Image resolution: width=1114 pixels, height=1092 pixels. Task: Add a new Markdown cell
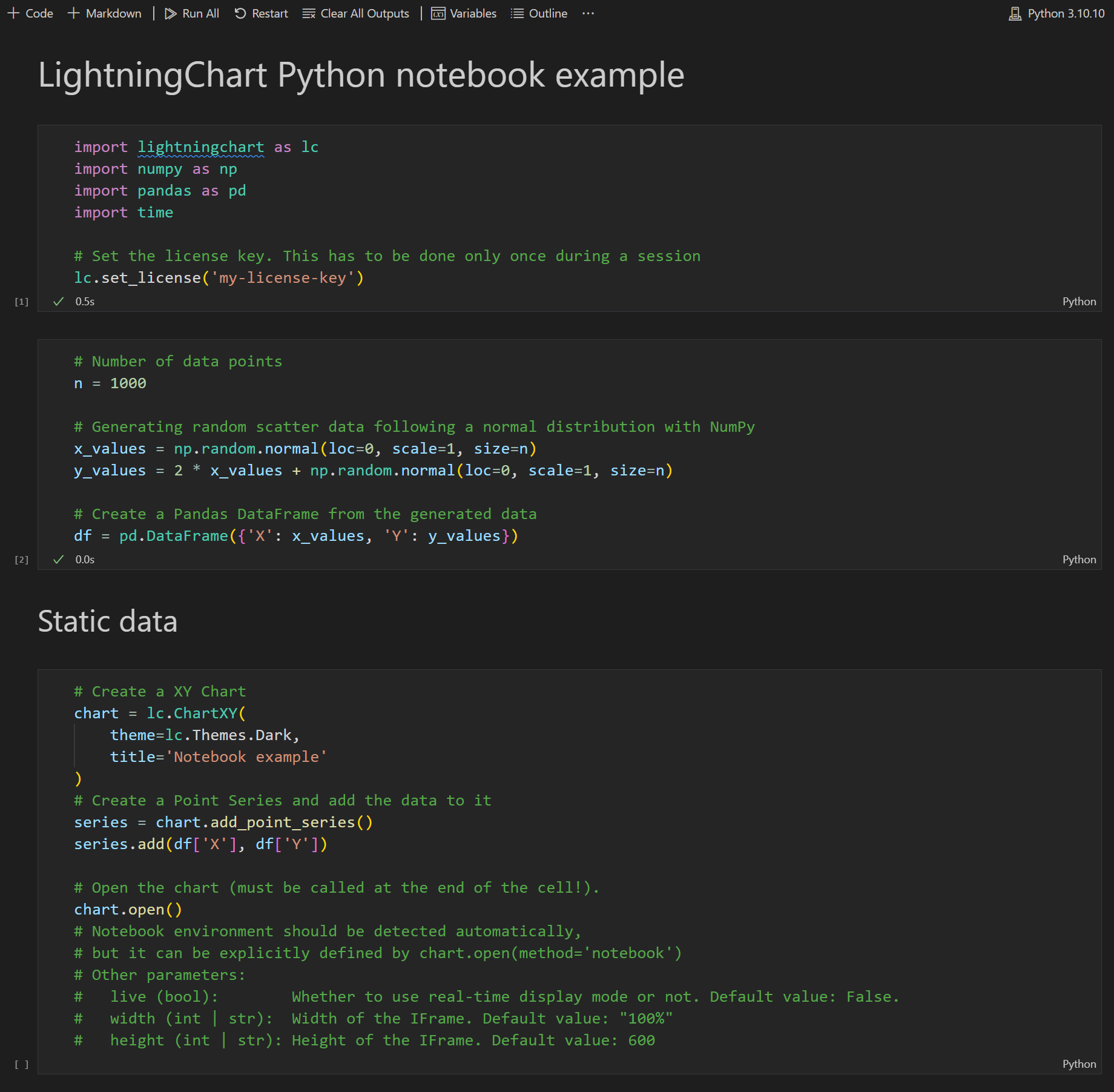pos(104,13)
